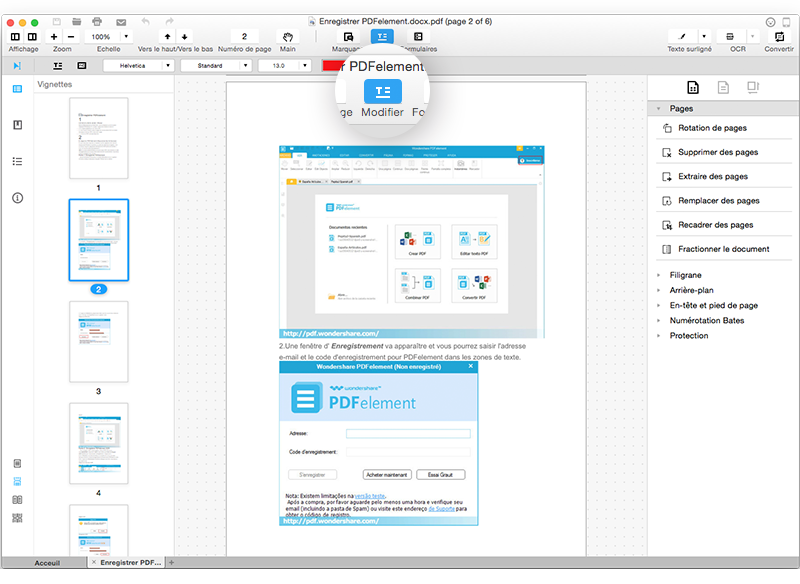Image resolution: width=800 pixels, height=584 pixels.
Task: Go to the previous page with up arrow
Action: [167, 37]
